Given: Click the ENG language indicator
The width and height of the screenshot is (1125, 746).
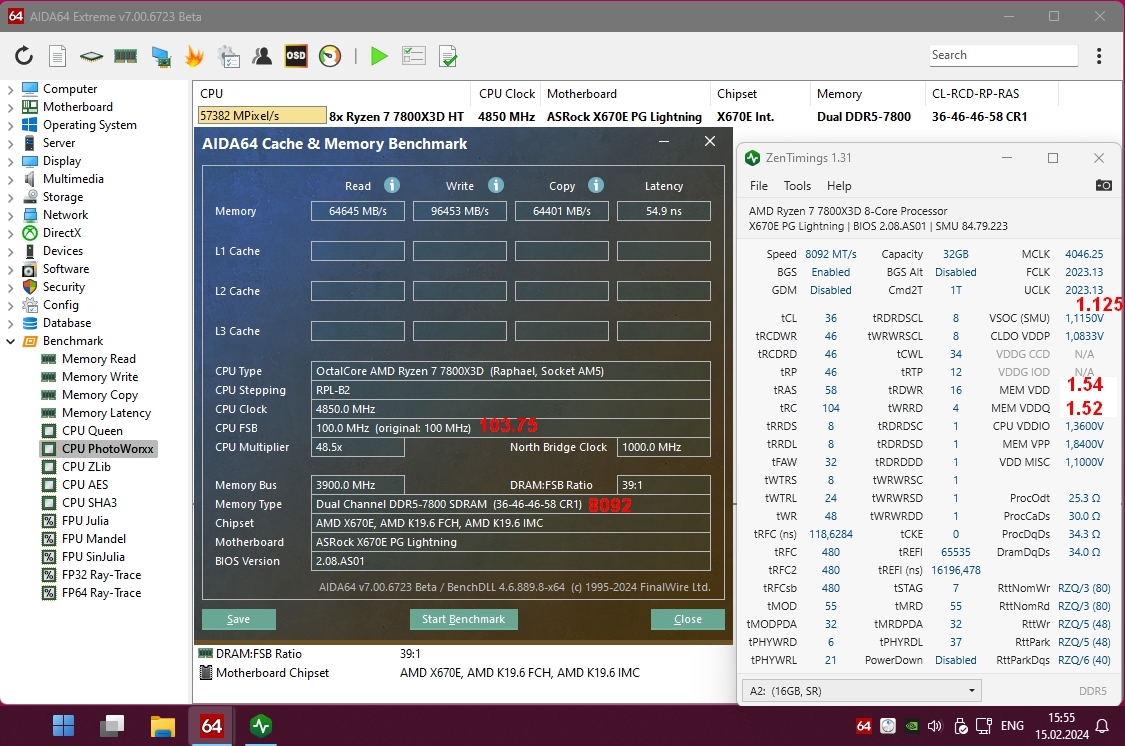Looking at the screenshot, I should (x=1012, y=726).
